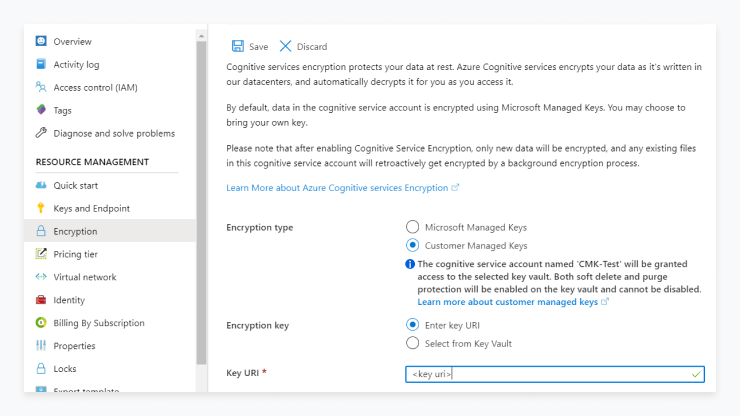Click the Discard X icon
Image resolution: width=740 pixels, height=416 pixels.
286,46
